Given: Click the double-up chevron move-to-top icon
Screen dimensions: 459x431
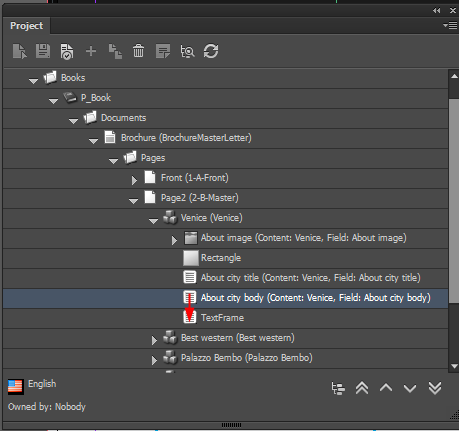Looking at the screenshot, I should 362,388.
